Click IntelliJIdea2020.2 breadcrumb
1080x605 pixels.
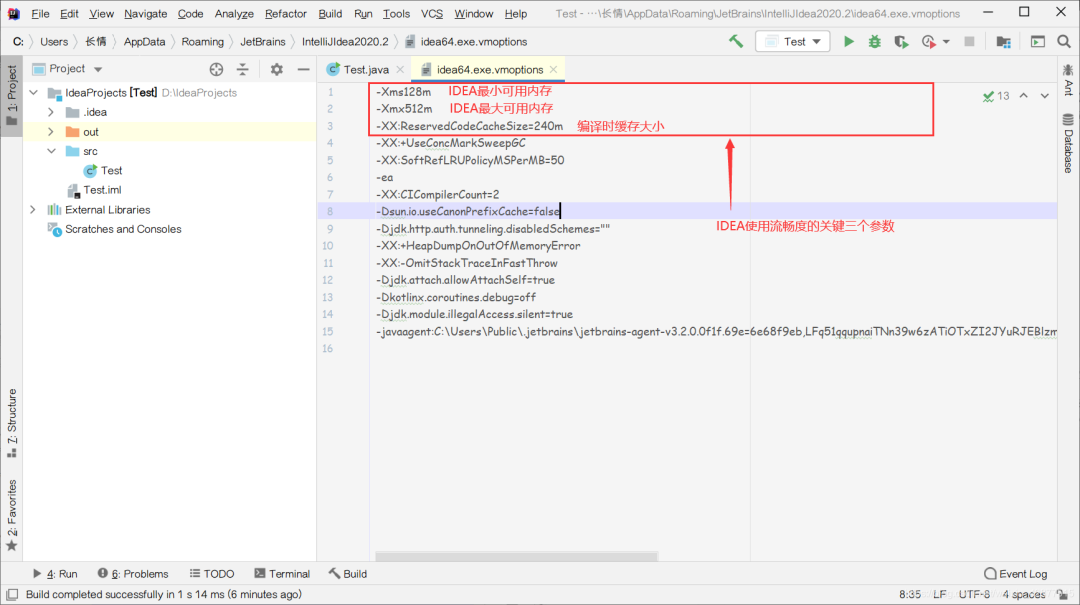pyautogui.click(x=345, y=41)
